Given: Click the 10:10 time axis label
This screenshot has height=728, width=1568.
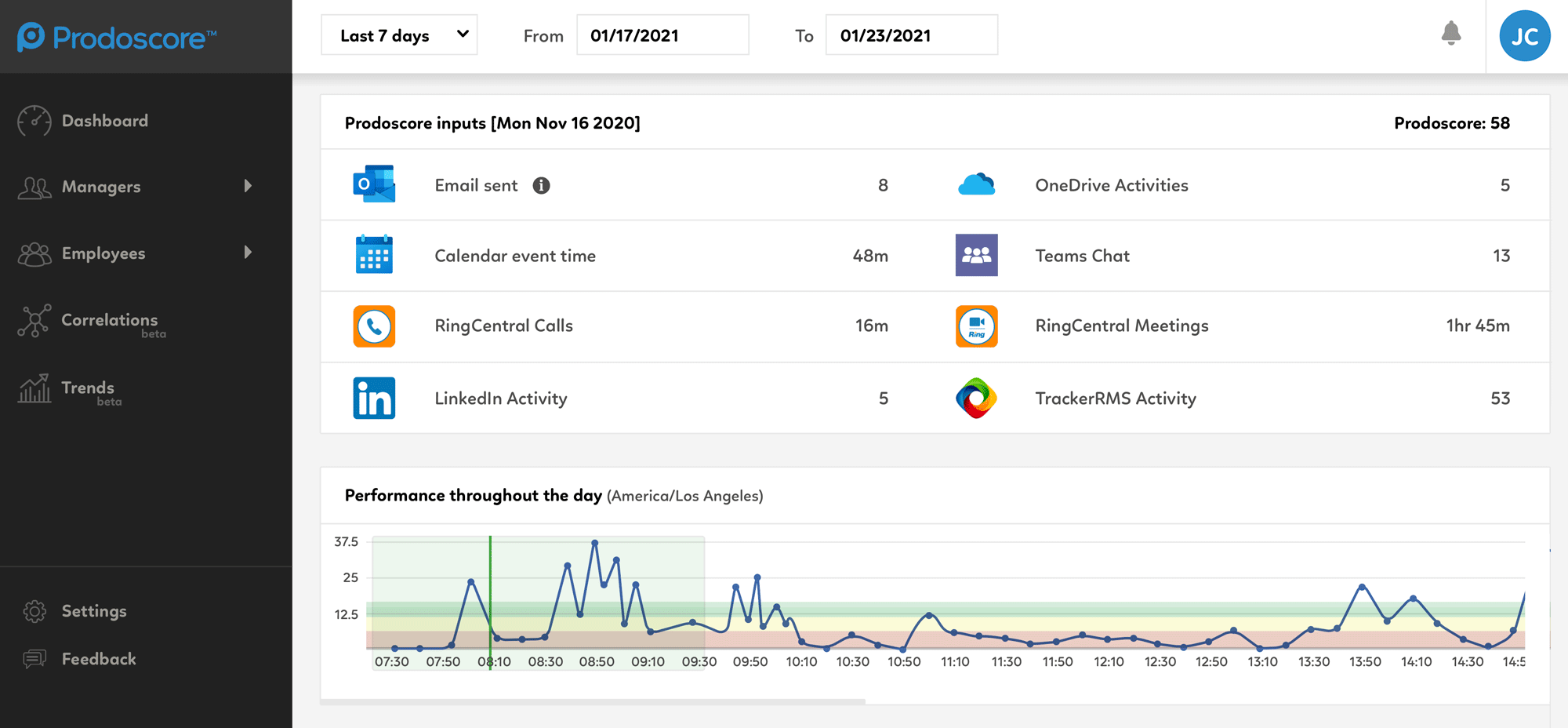Looking at the screenshot, I should click(x=801, y=662).
